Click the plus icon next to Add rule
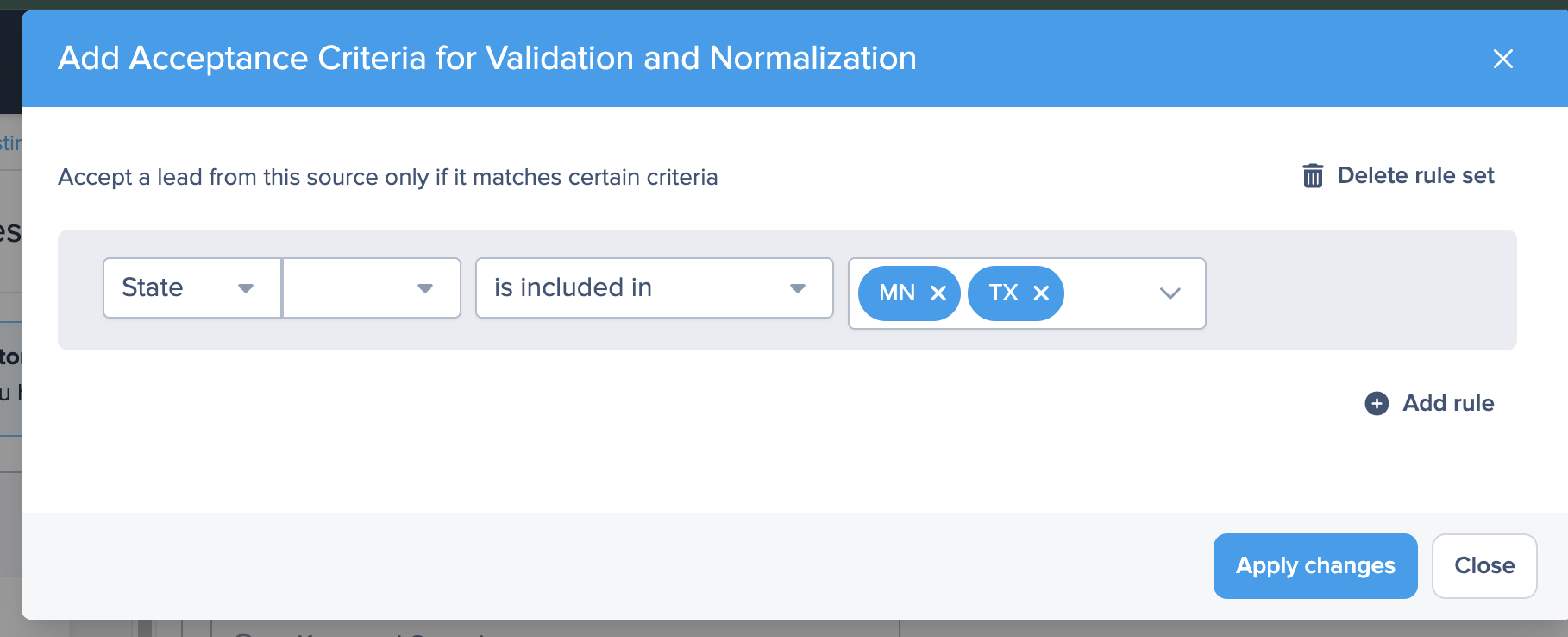This screenshot has height=637, width=1568. point(1377,403)
